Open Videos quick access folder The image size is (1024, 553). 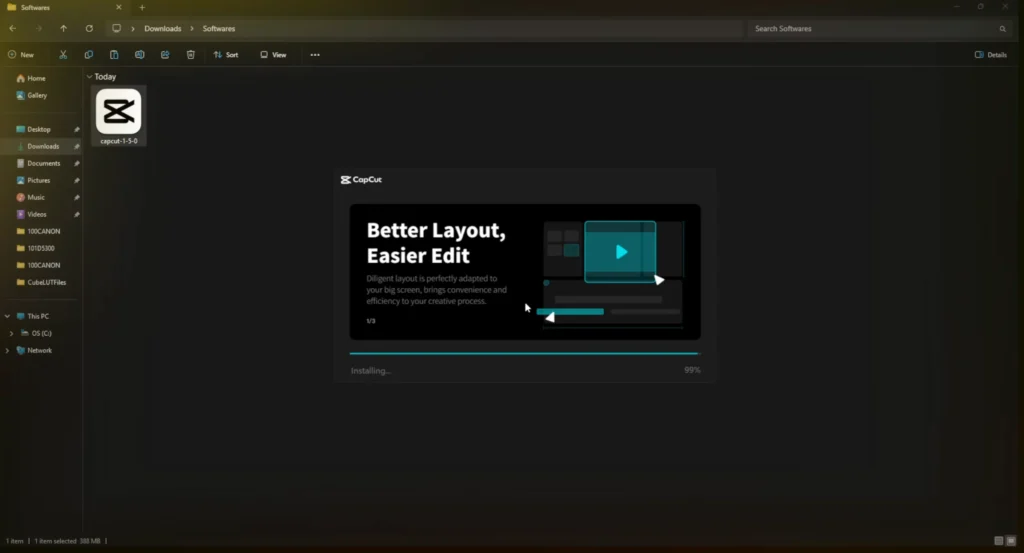(37, 214)
